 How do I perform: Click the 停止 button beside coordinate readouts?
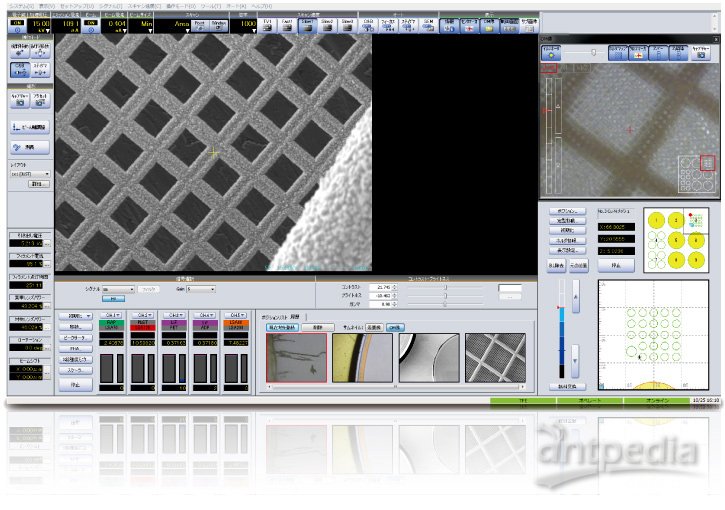pyautogui.click(x=616, y=267)
